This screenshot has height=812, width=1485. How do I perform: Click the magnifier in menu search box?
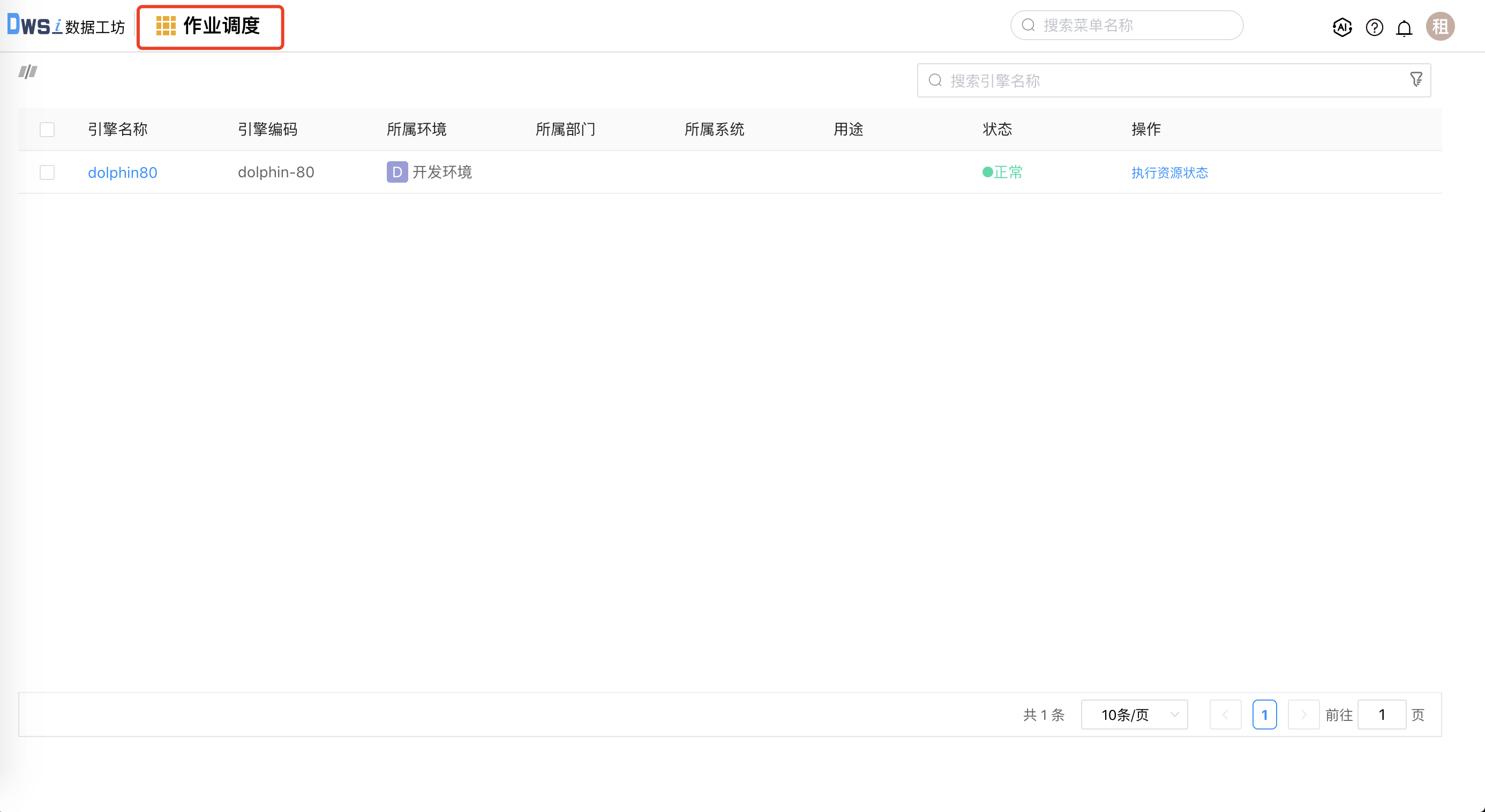tap(1029, 25)
